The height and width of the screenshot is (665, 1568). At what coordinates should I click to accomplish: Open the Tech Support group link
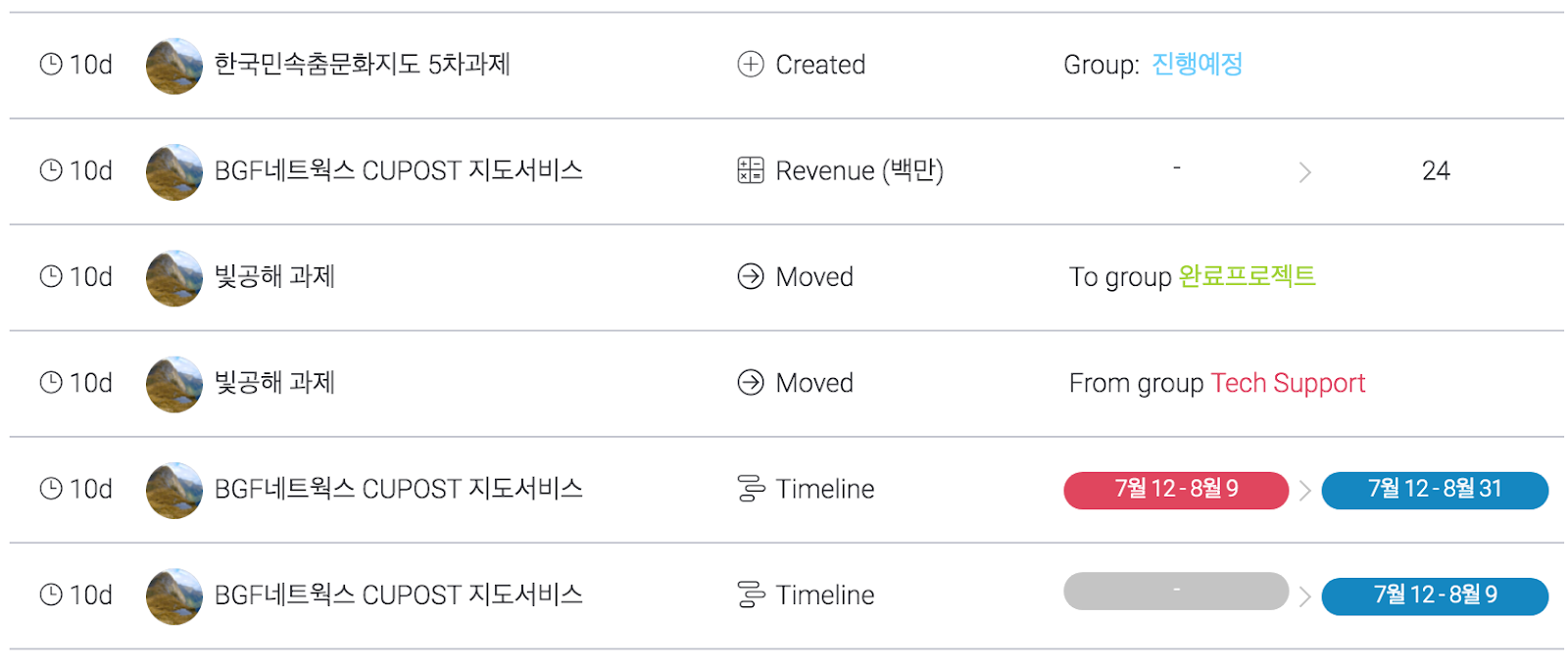pos(1288,383)
